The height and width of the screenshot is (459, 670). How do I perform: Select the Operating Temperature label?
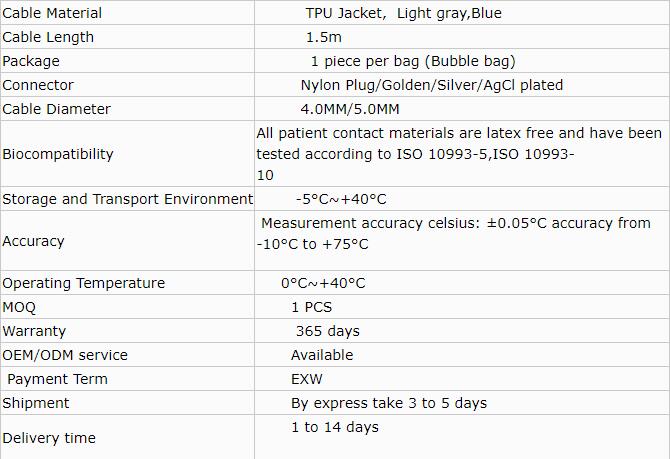tap(84, 283)
